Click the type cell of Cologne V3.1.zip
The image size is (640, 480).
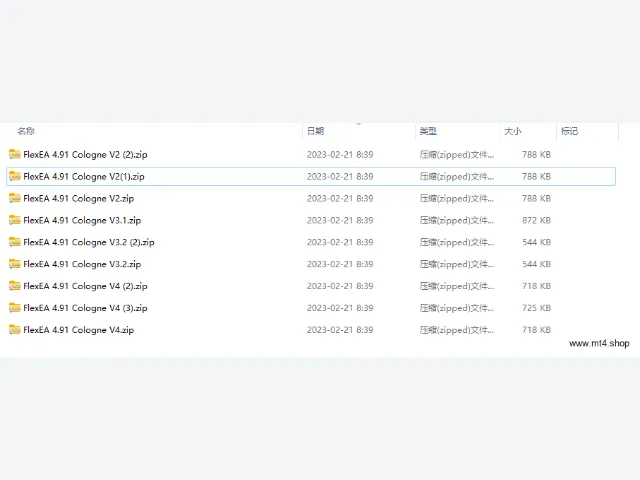pyautogui.click(x=457, y=220)
